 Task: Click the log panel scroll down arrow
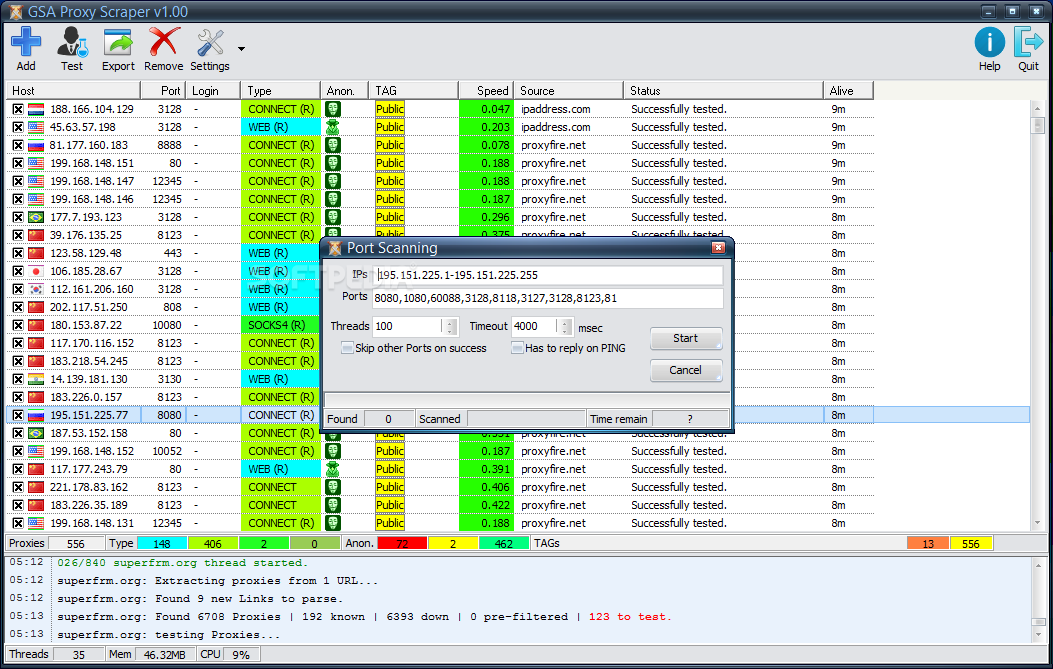(1038, 634)
